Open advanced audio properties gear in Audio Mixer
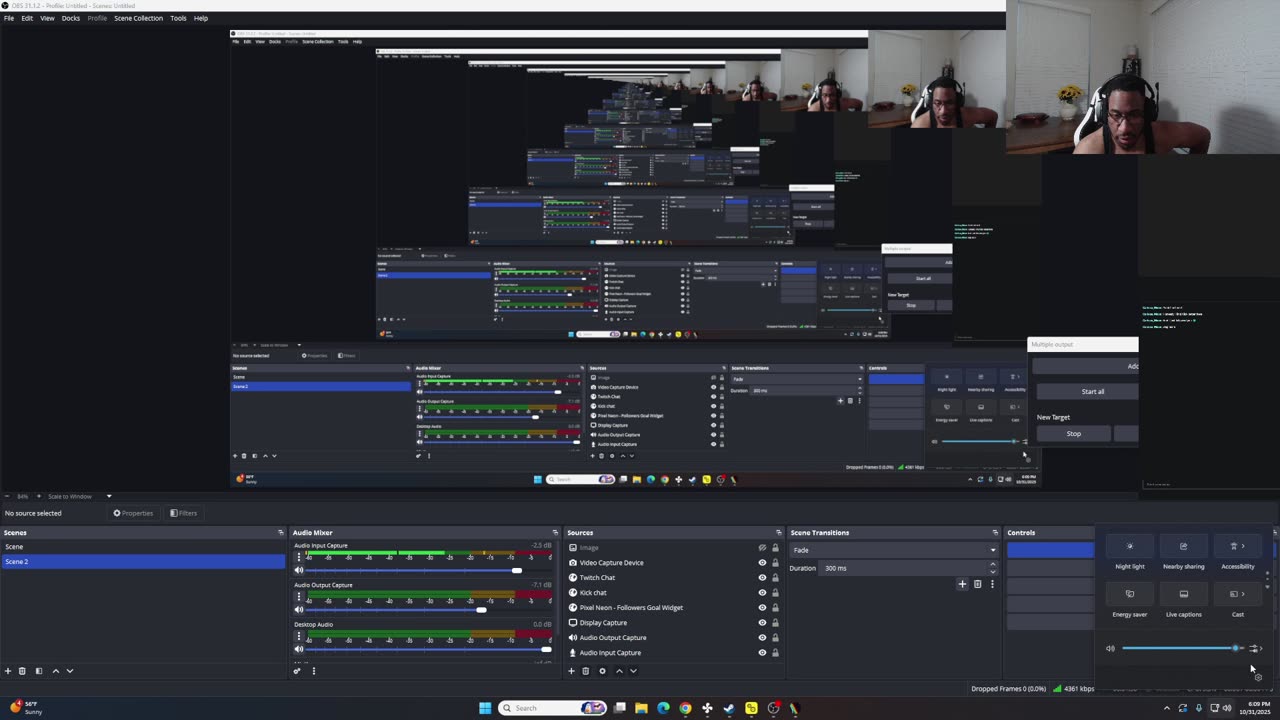 (x=297, y=671)
